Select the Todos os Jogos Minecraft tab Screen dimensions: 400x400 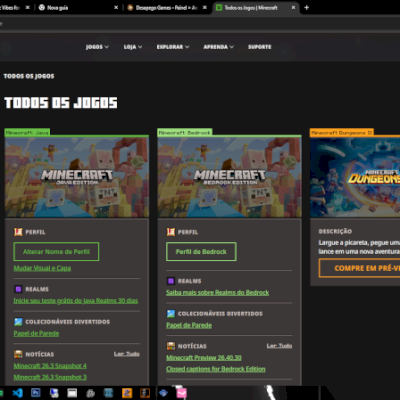click(255, 7)
